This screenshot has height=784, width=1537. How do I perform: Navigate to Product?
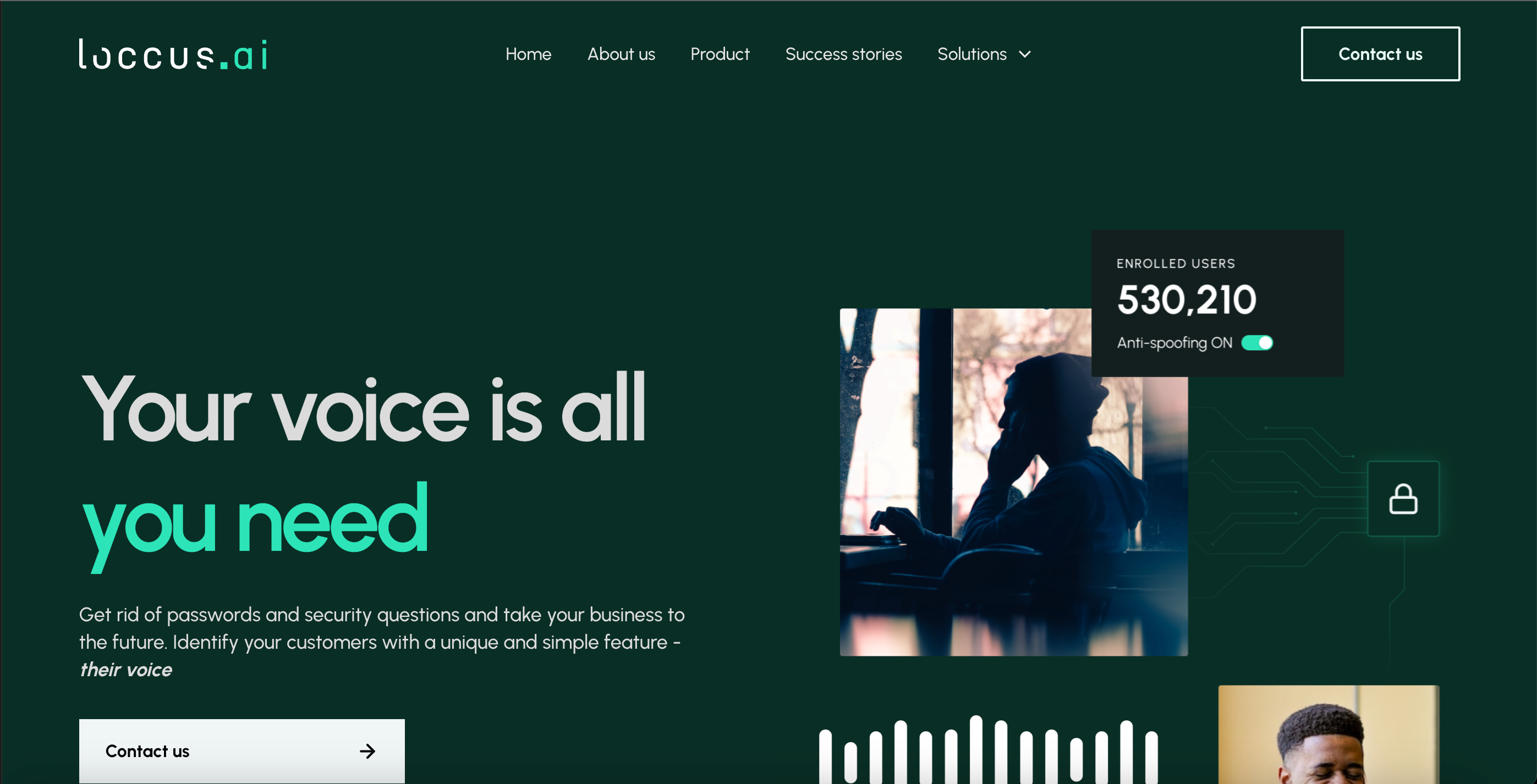pyautogui.click(x=720, y=54)
